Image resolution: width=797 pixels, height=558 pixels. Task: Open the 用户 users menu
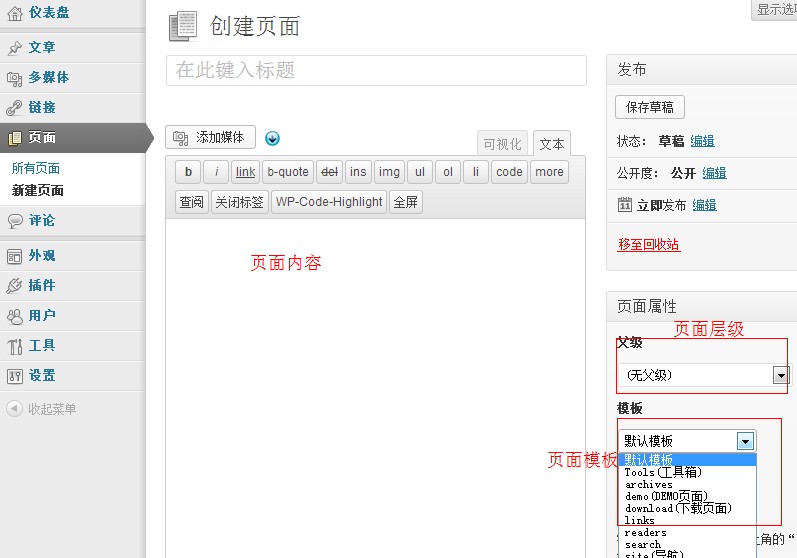click(41, 315)
